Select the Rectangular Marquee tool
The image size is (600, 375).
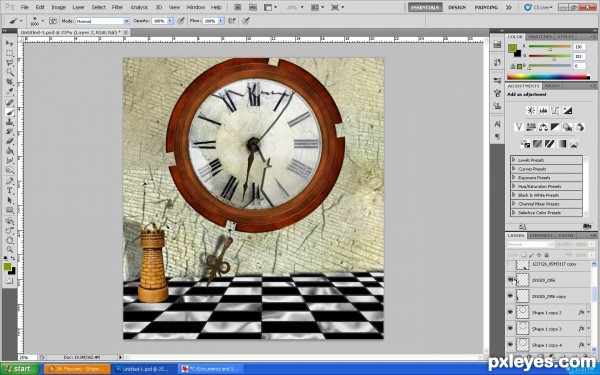point(9,54)
